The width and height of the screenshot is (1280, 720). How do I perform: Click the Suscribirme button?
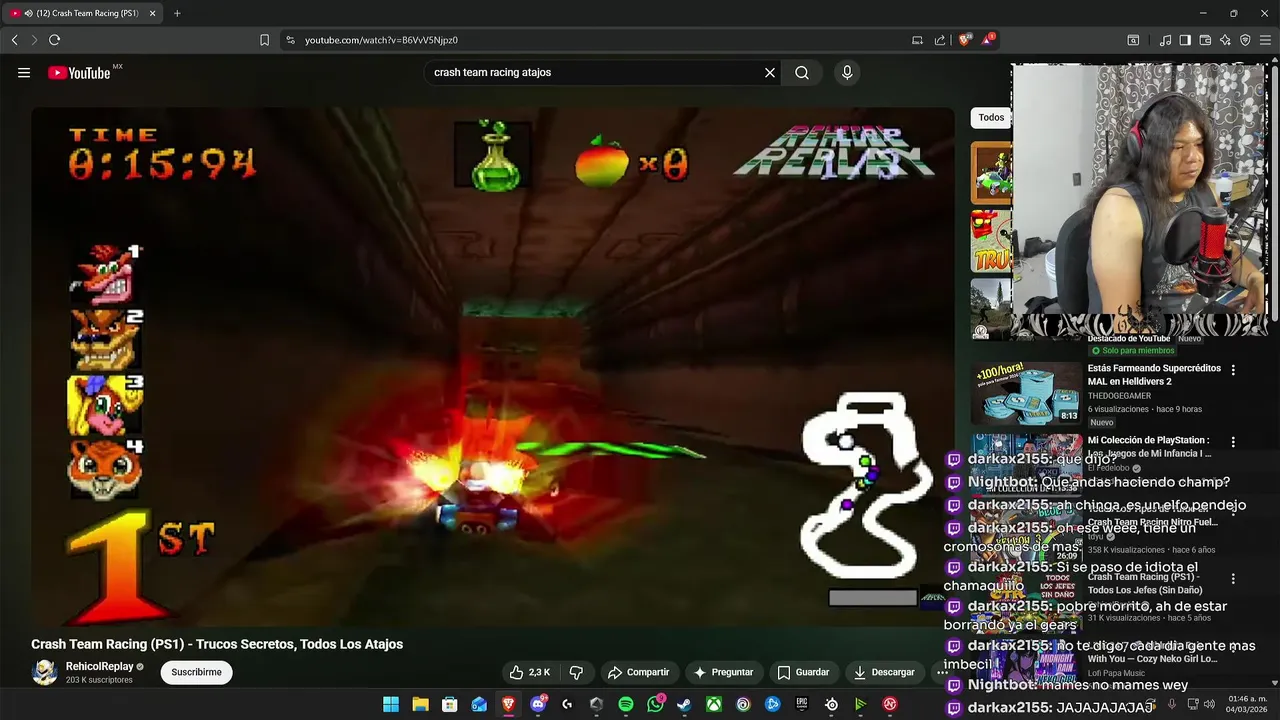click(196, 672)
